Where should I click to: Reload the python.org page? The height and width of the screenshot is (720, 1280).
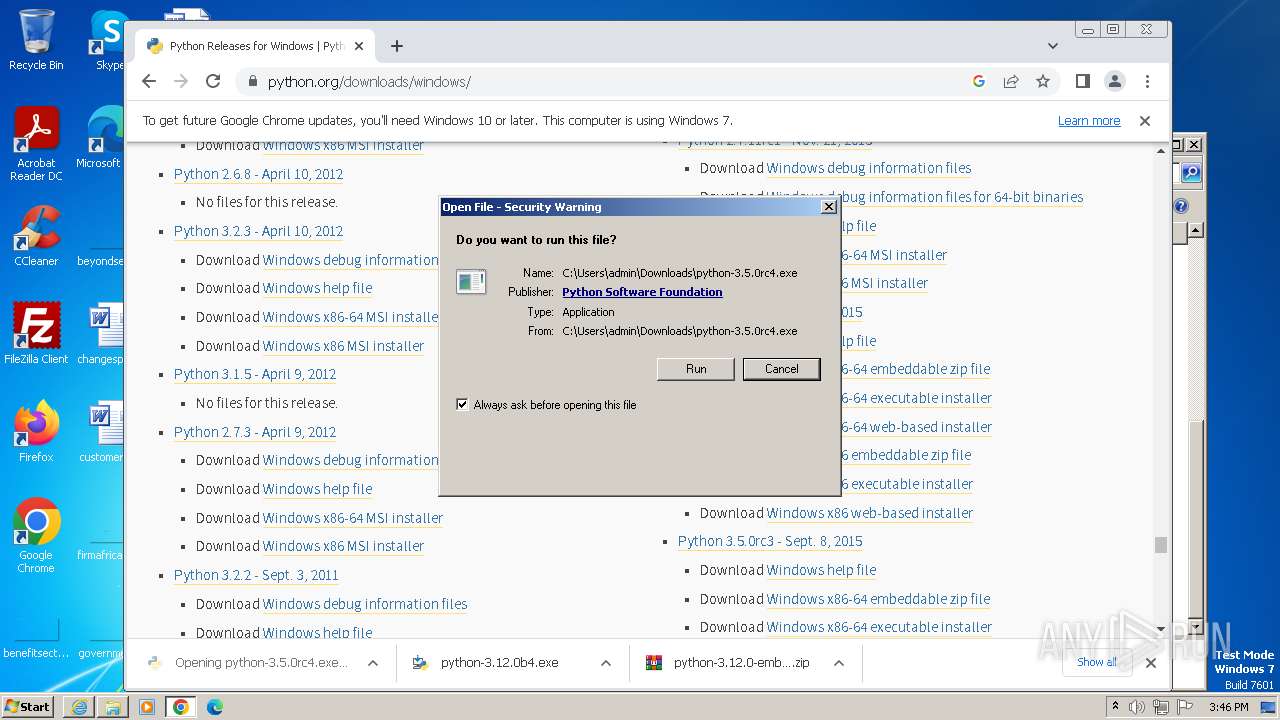pyautogui.click(x=213, y=82)
